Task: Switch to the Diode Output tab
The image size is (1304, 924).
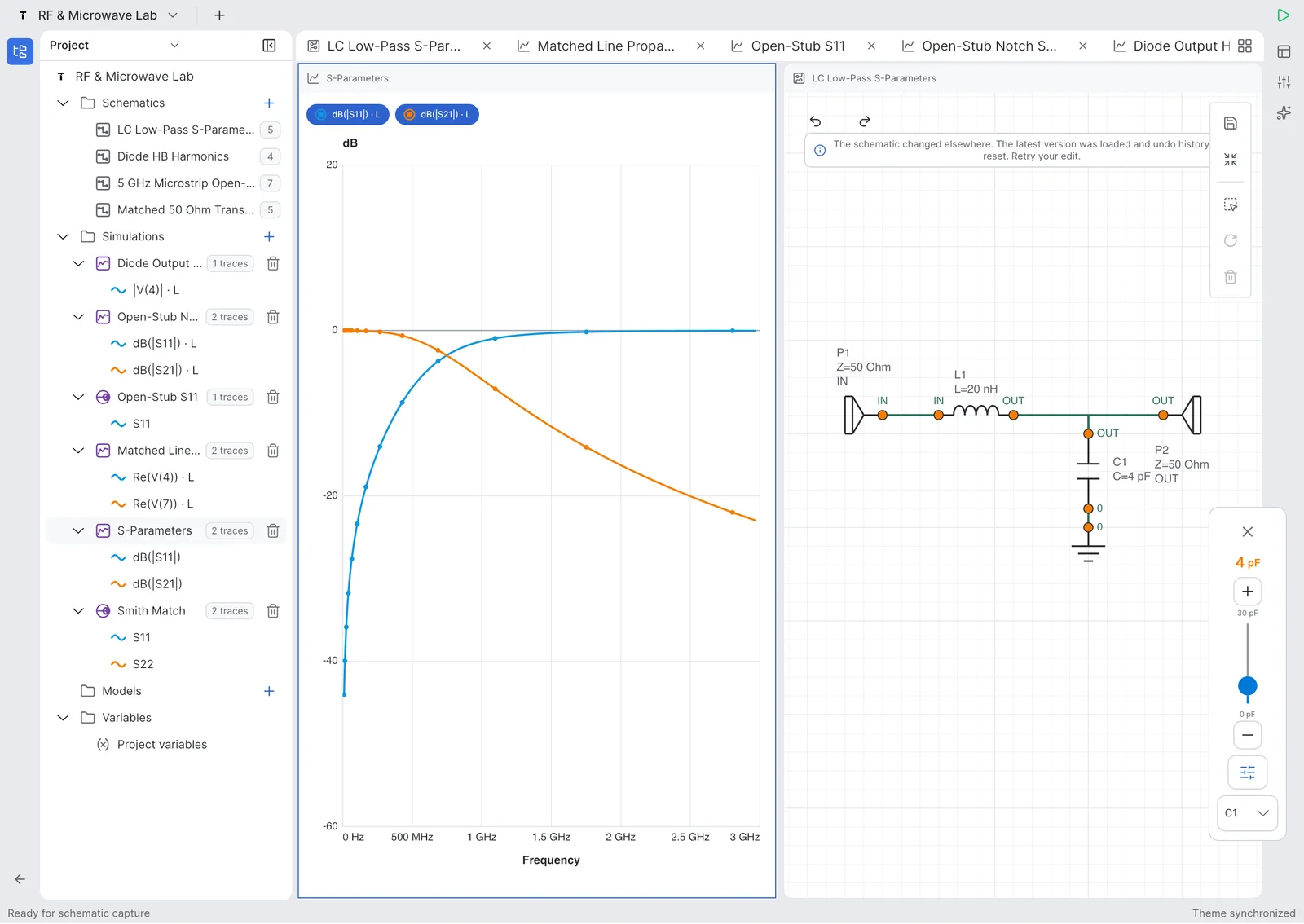Action: click(1172, 46)
